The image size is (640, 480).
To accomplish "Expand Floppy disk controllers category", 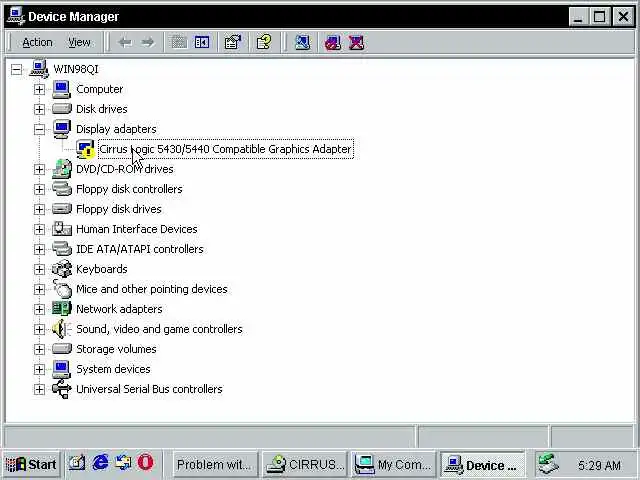I will (39, 189).
